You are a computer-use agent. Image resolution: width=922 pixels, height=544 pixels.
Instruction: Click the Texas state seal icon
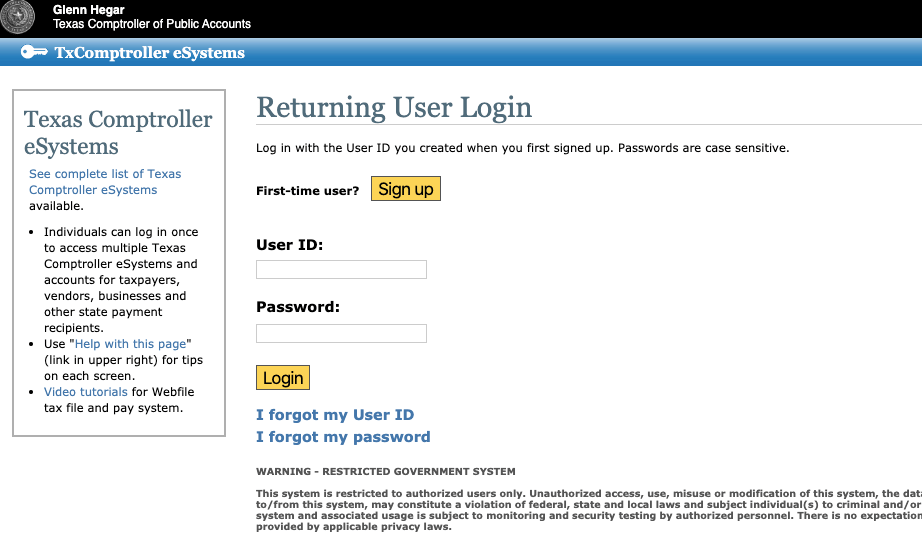tap(17, 17)
